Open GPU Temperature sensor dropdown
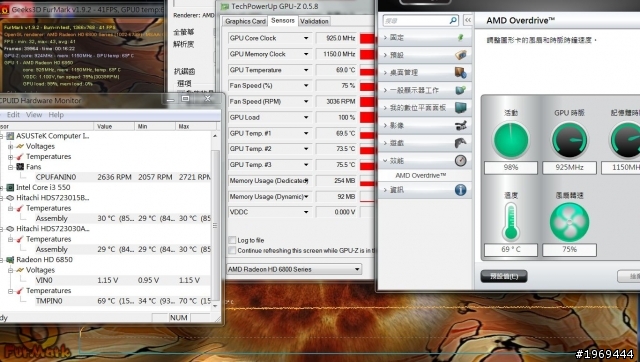The image size is (640, 362). (306, 70)
